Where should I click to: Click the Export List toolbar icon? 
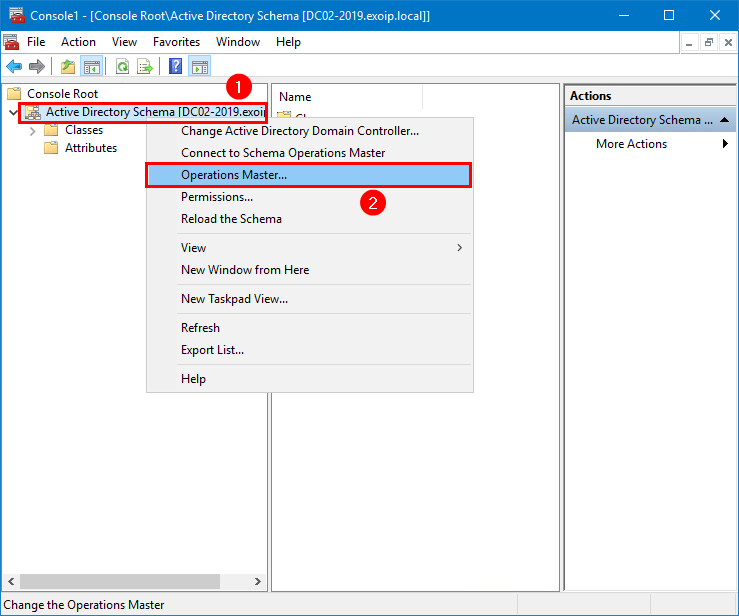[x=145, y=66]
